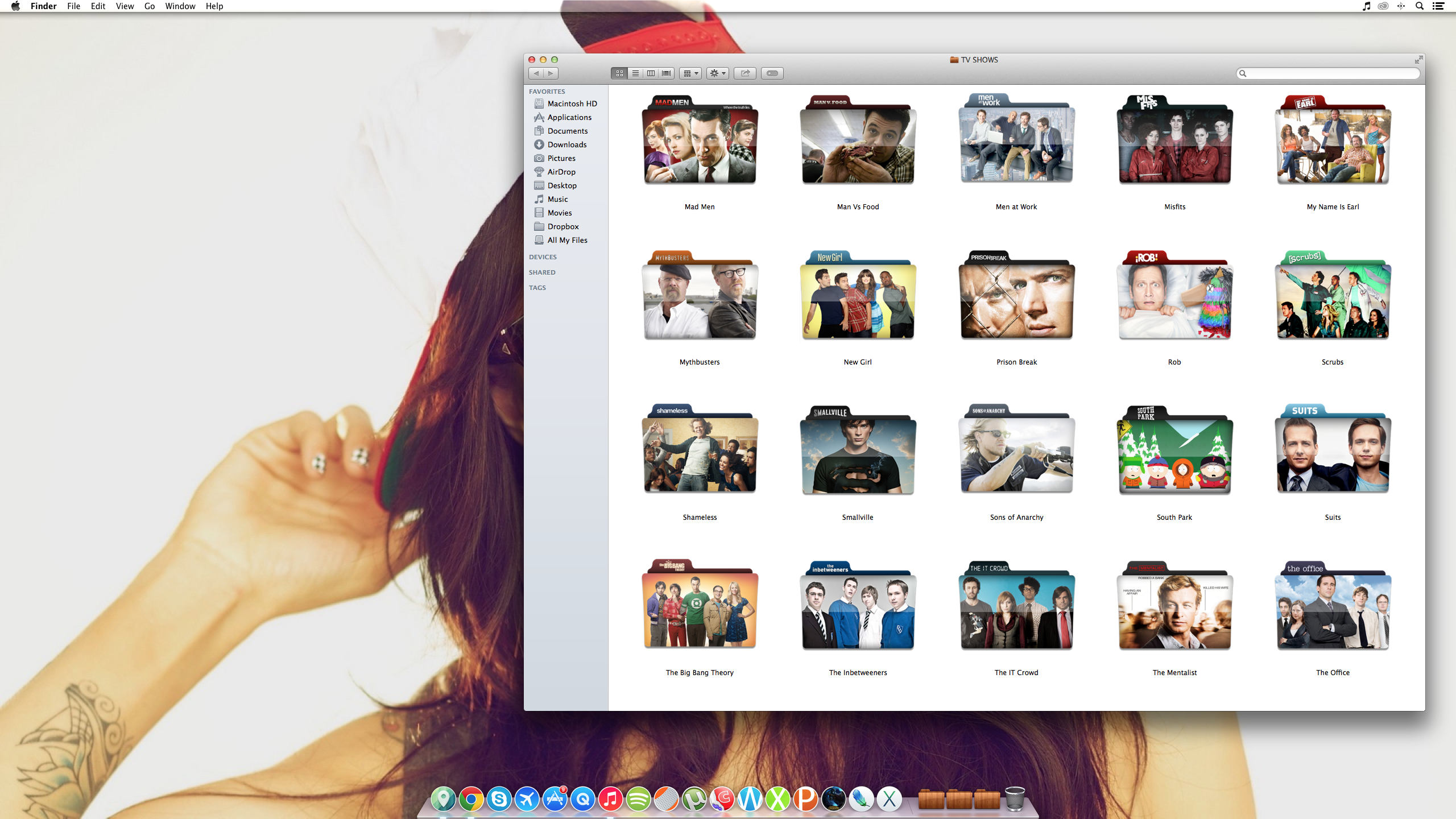Viewport: 1456px width, 819px height.
Task: Click the Finder search field
Action: [x=1328, y=73]
